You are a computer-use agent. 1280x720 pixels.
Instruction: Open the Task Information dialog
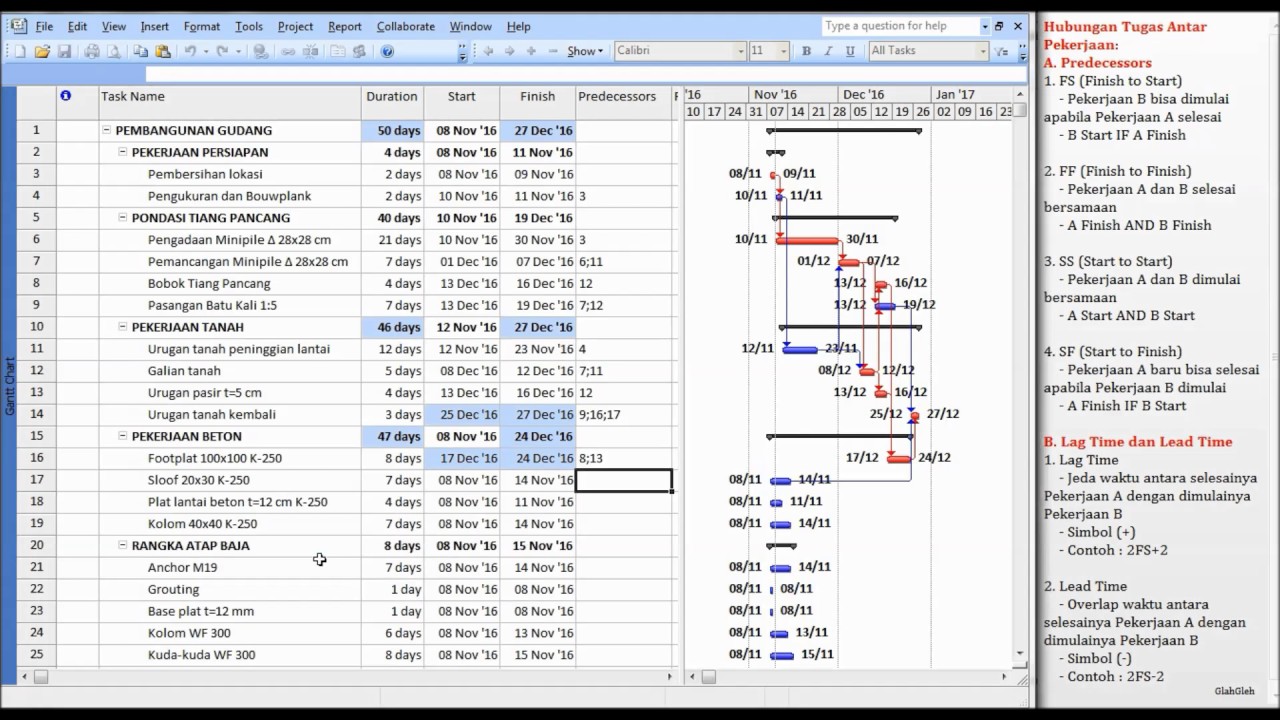point(337,51)
